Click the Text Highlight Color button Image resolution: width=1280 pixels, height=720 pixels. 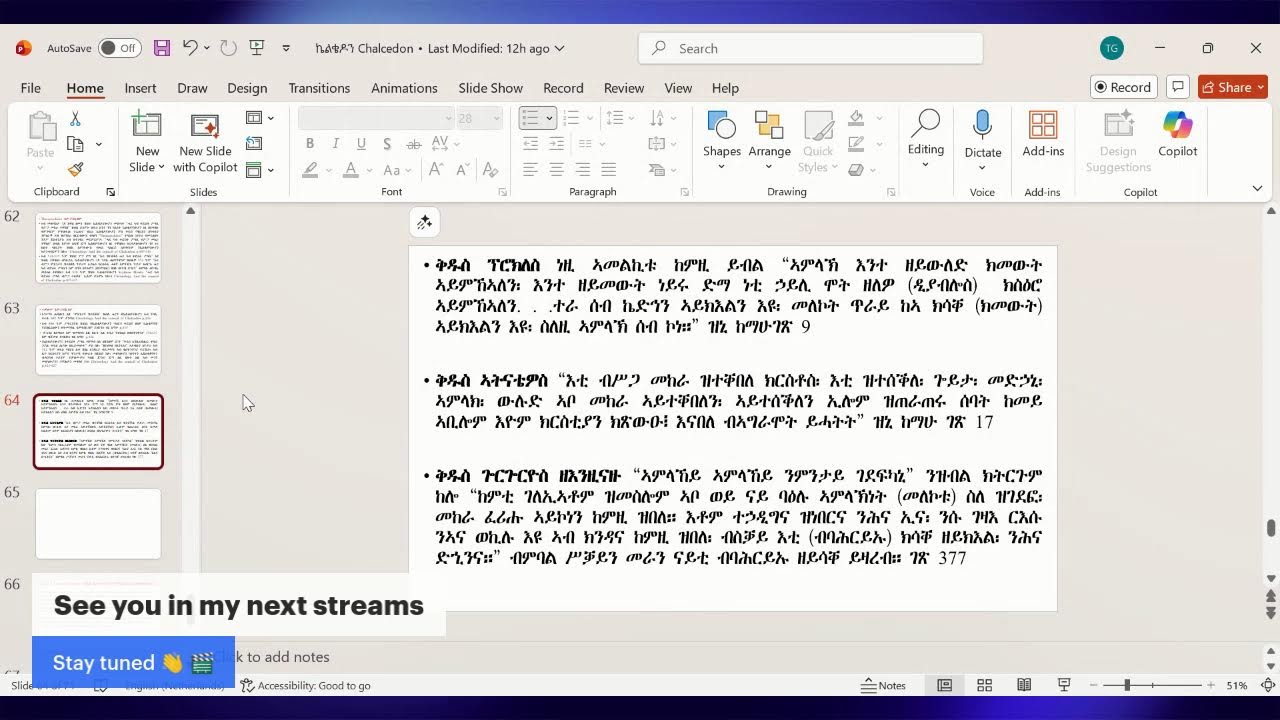[310, 170]
